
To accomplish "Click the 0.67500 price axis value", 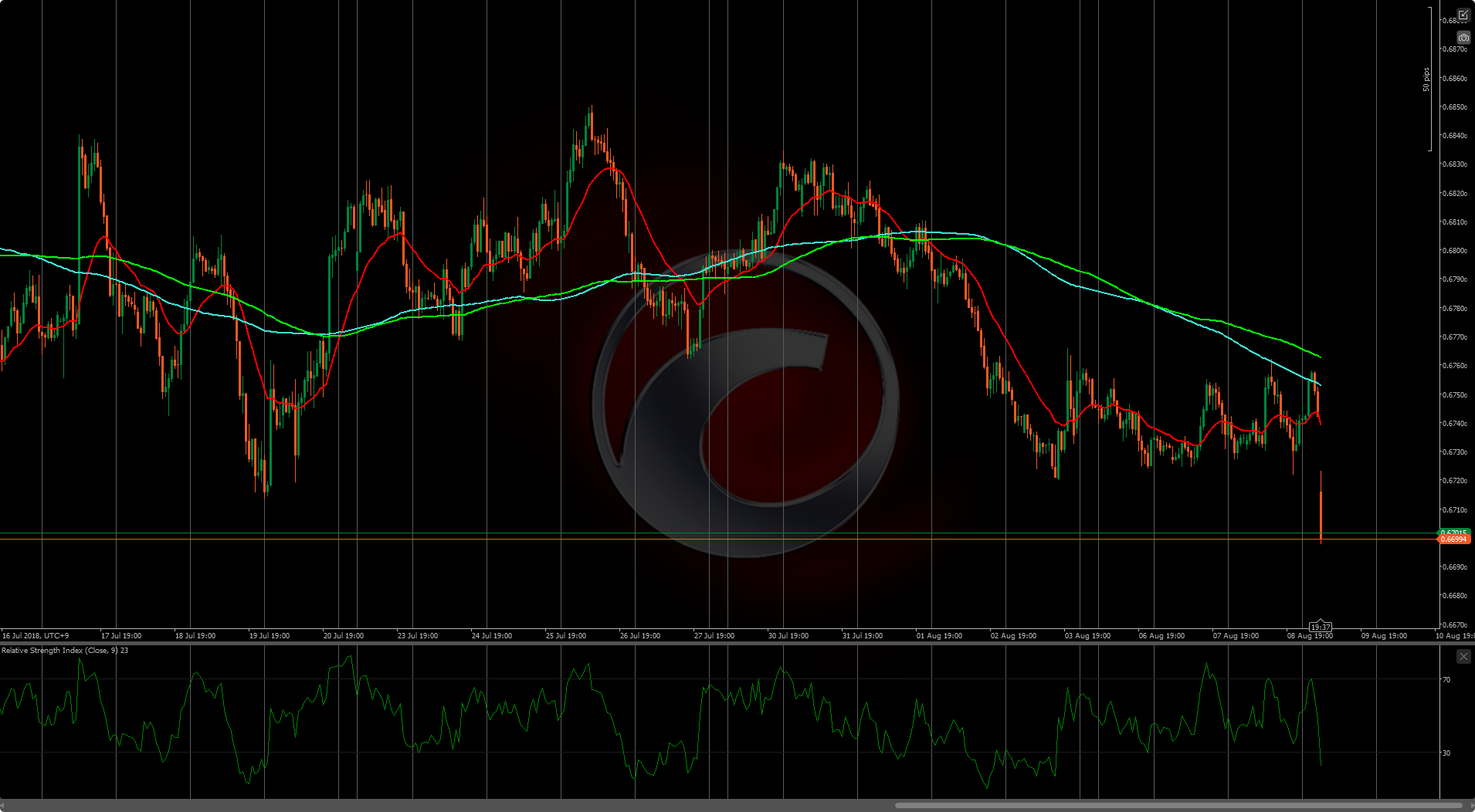I will (x=1455, y=395).
